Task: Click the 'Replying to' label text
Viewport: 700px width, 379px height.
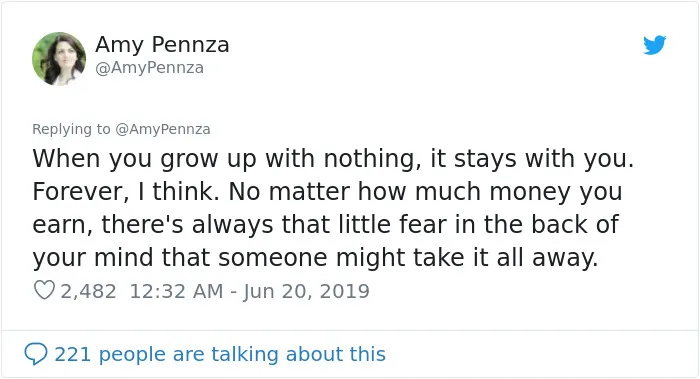Action: pos(71,129)
